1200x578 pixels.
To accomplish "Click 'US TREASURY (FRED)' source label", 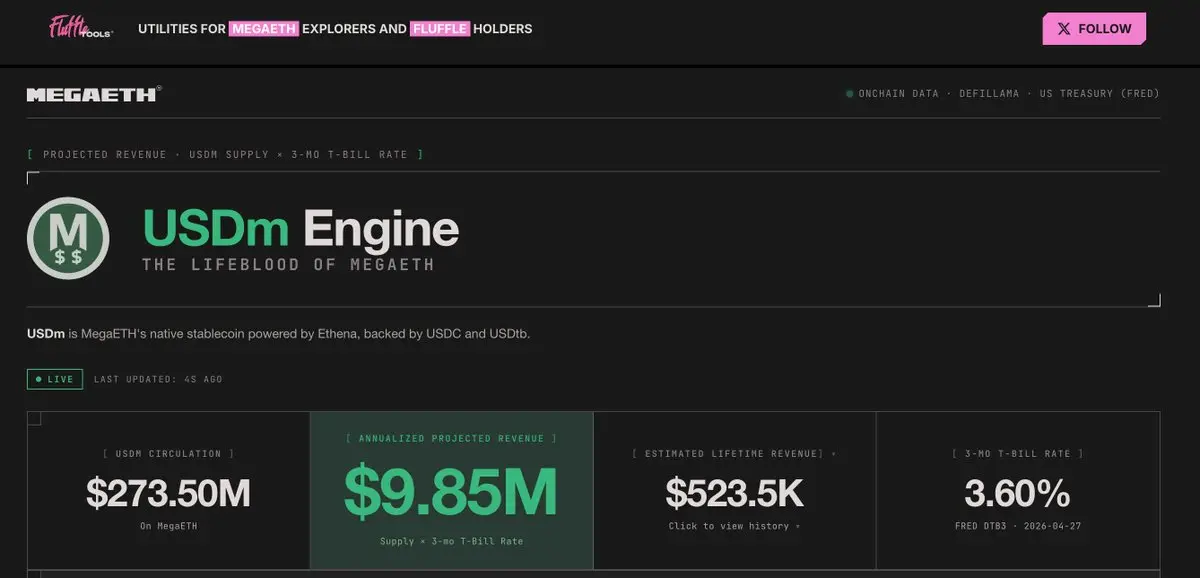I will (x=1100, y=94).
